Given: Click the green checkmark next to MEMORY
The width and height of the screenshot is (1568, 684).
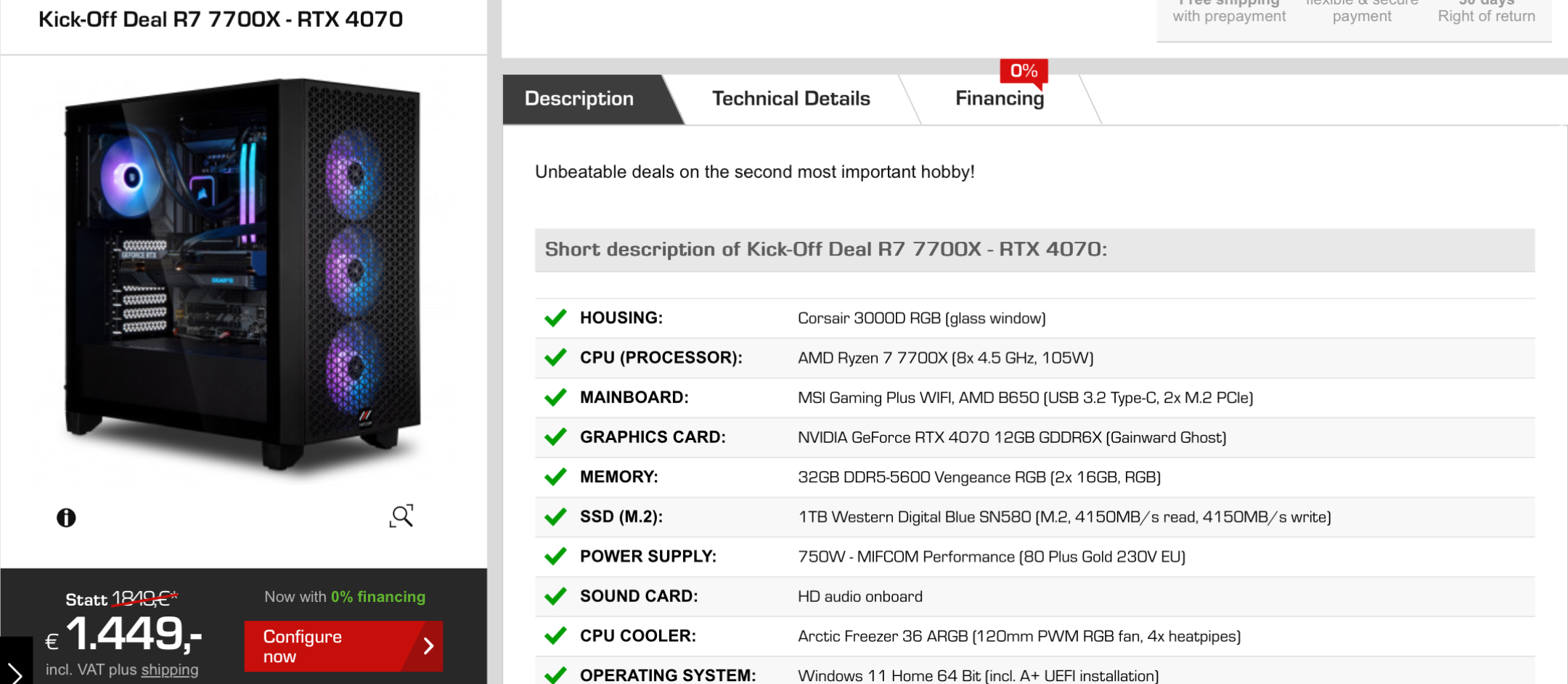Looking at the screenshot, I should pos(555,476).
